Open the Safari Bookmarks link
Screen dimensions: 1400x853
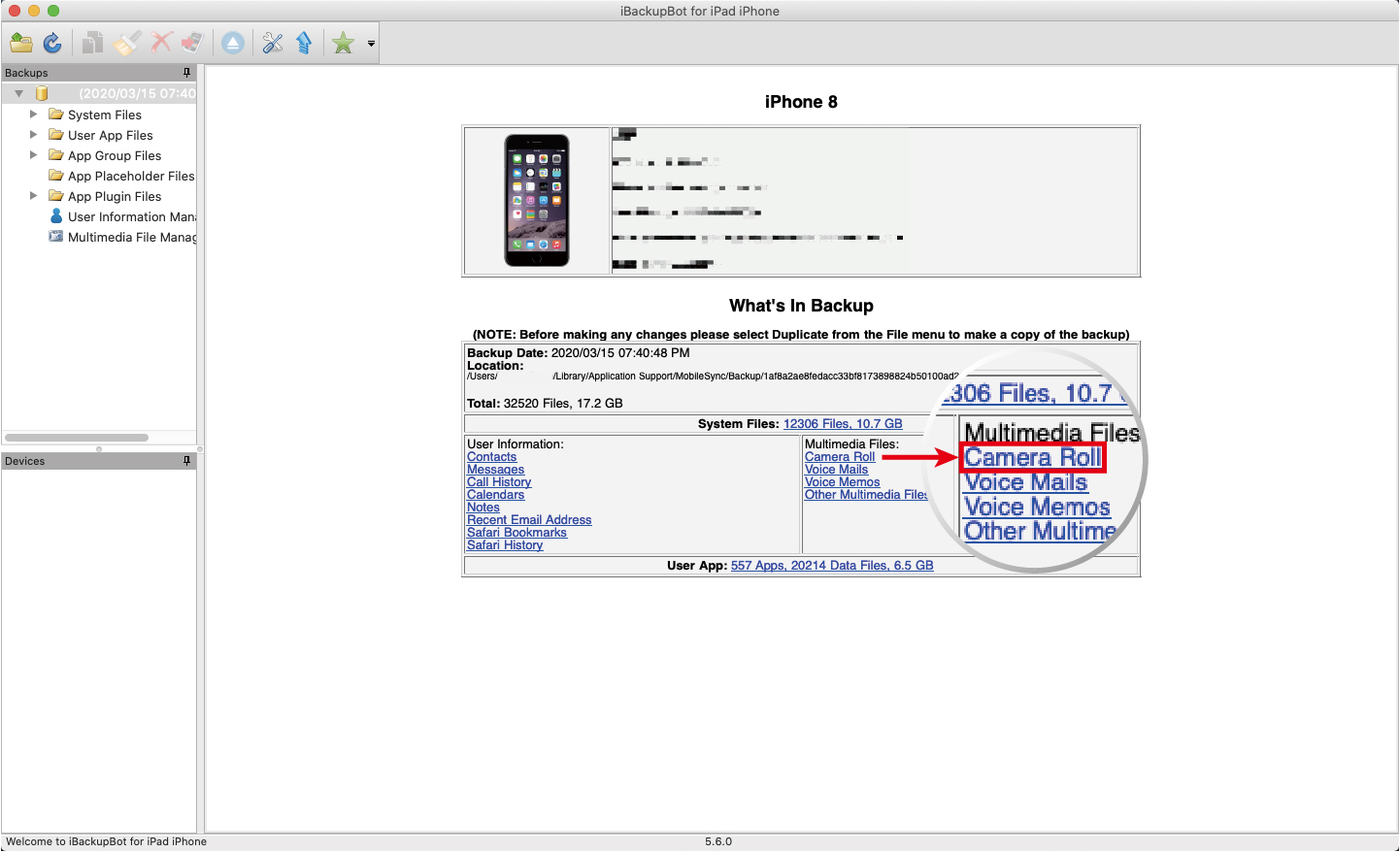click(517, 533)
